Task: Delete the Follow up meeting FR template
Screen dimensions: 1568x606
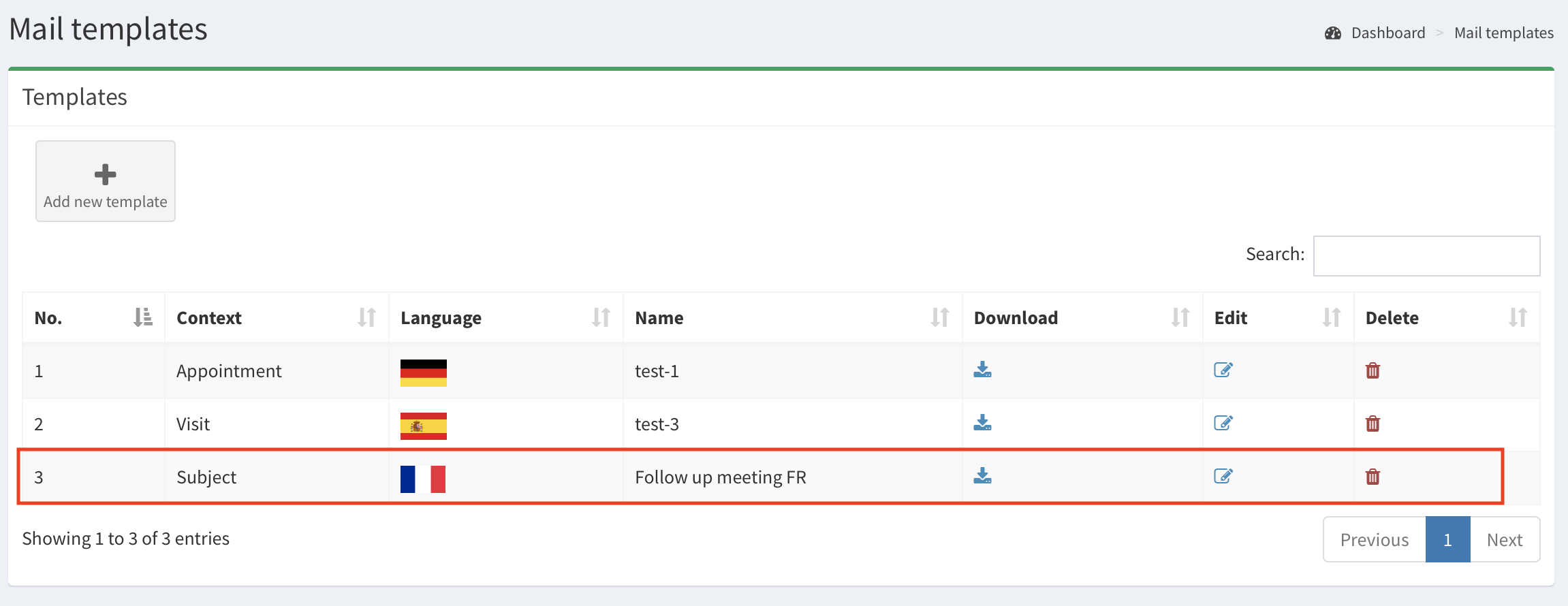Action: 1373,477
